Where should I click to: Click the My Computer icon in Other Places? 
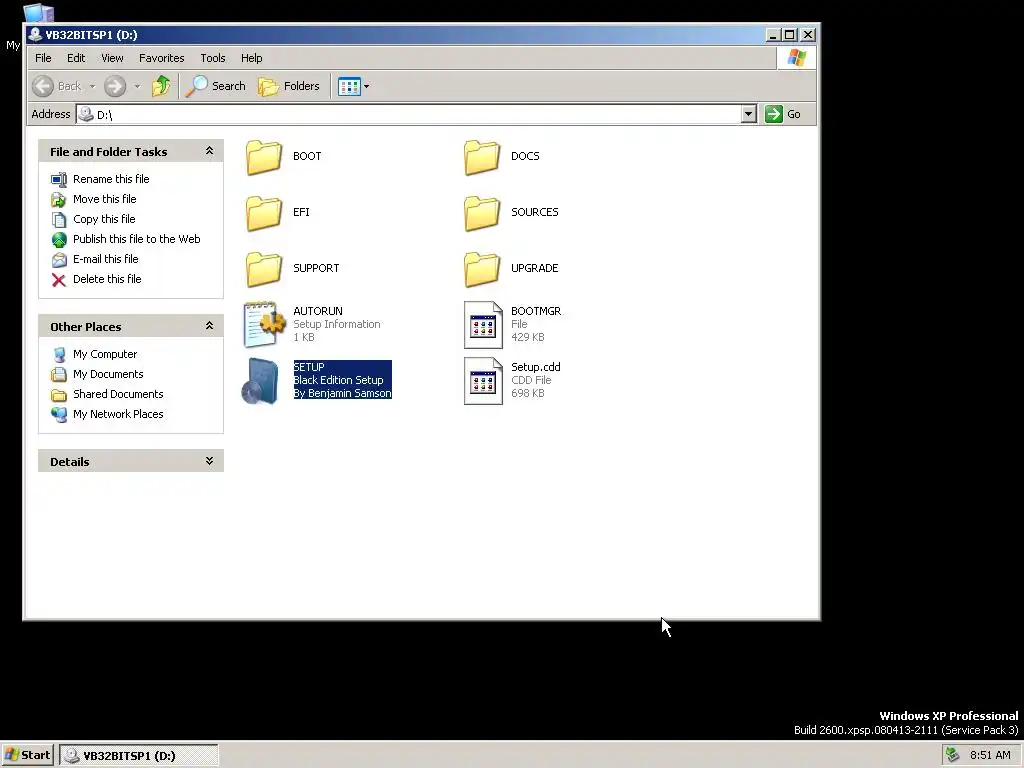59,355
